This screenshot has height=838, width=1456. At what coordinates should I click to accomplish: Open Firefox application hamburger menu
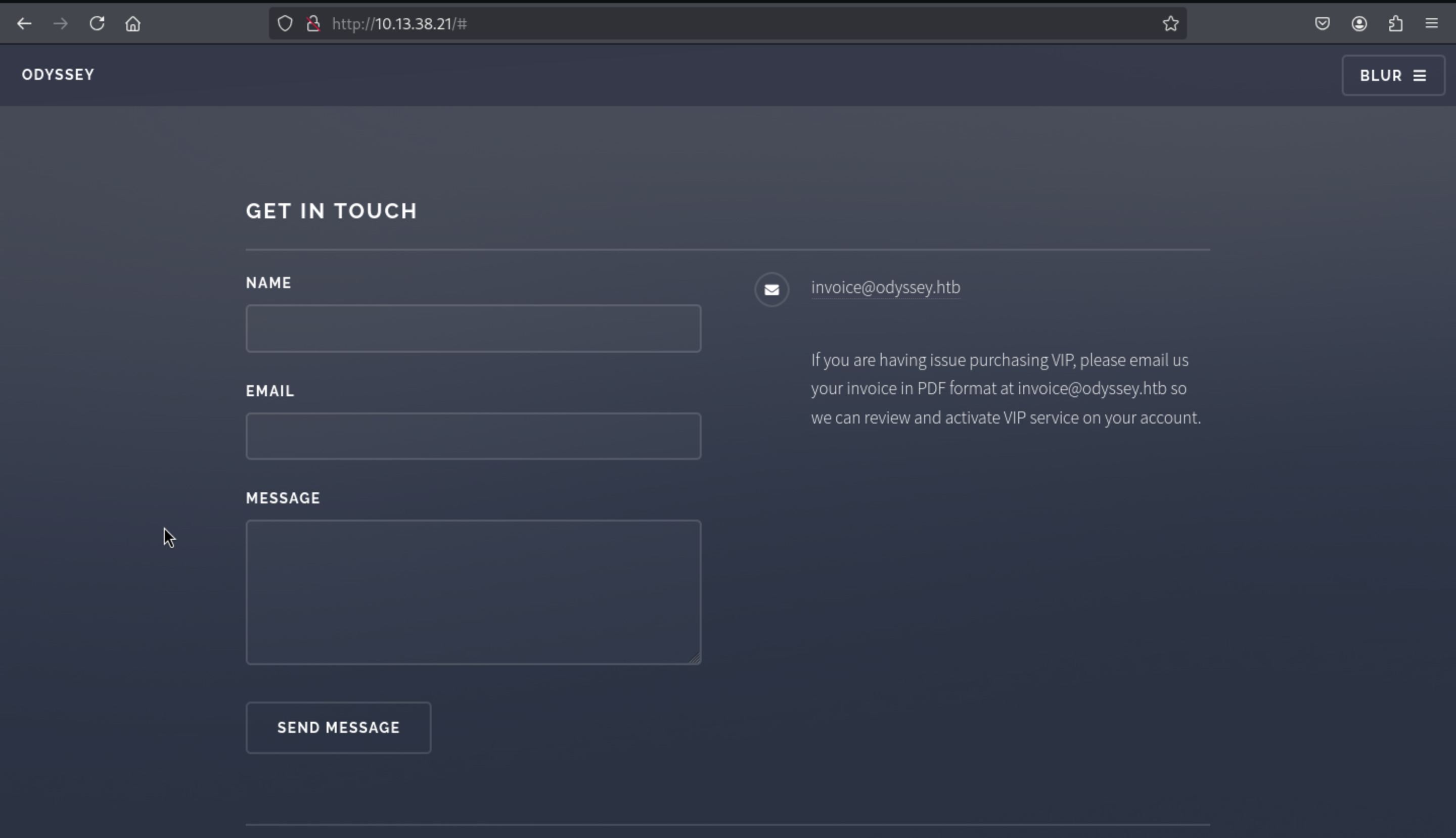point(1432,24)
